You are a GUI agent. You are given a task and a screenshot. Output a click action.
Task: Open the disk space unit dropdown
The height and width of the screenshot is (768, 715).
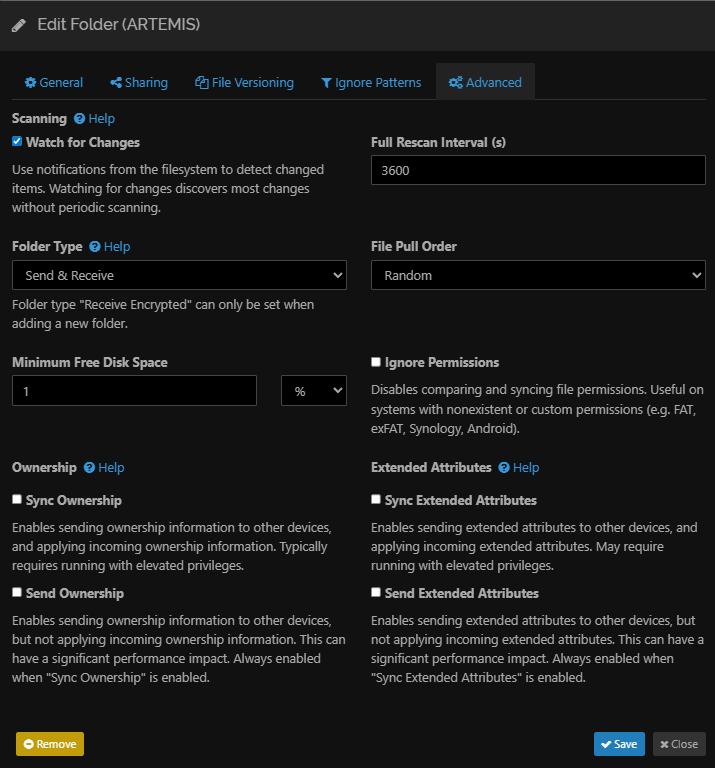coord(314,391)
